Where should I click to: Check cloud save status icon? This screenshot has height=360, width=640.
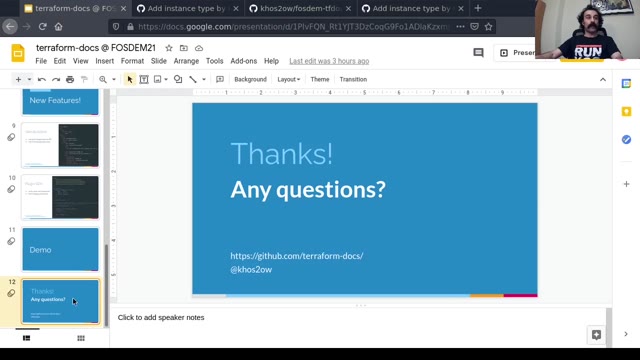point(199,48)
